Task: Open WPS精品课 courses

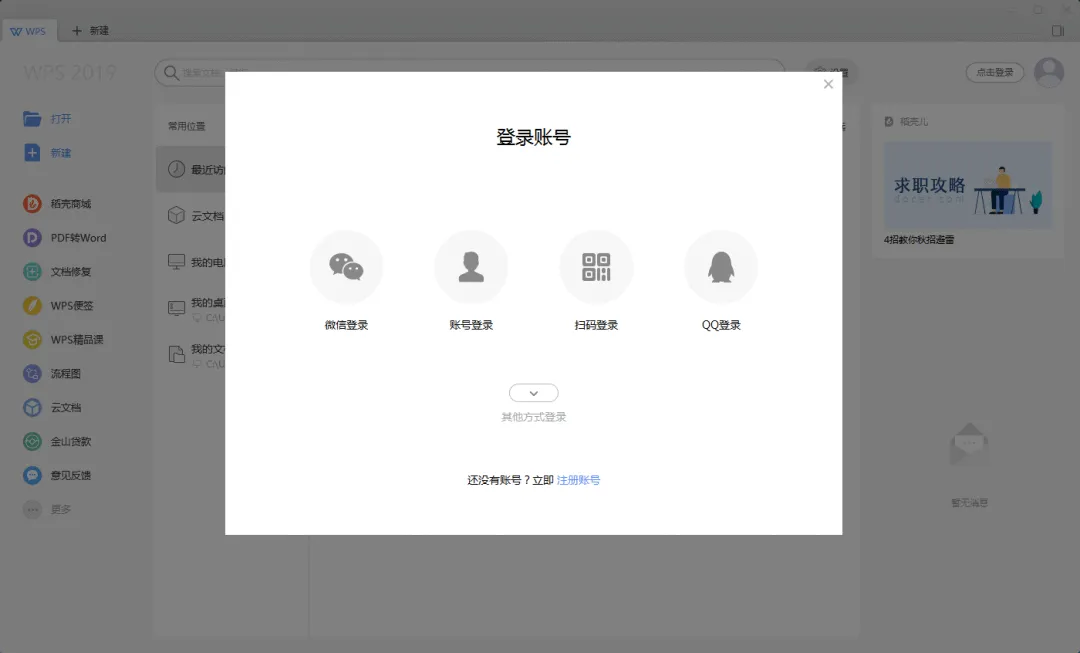Action: [63, 340]
